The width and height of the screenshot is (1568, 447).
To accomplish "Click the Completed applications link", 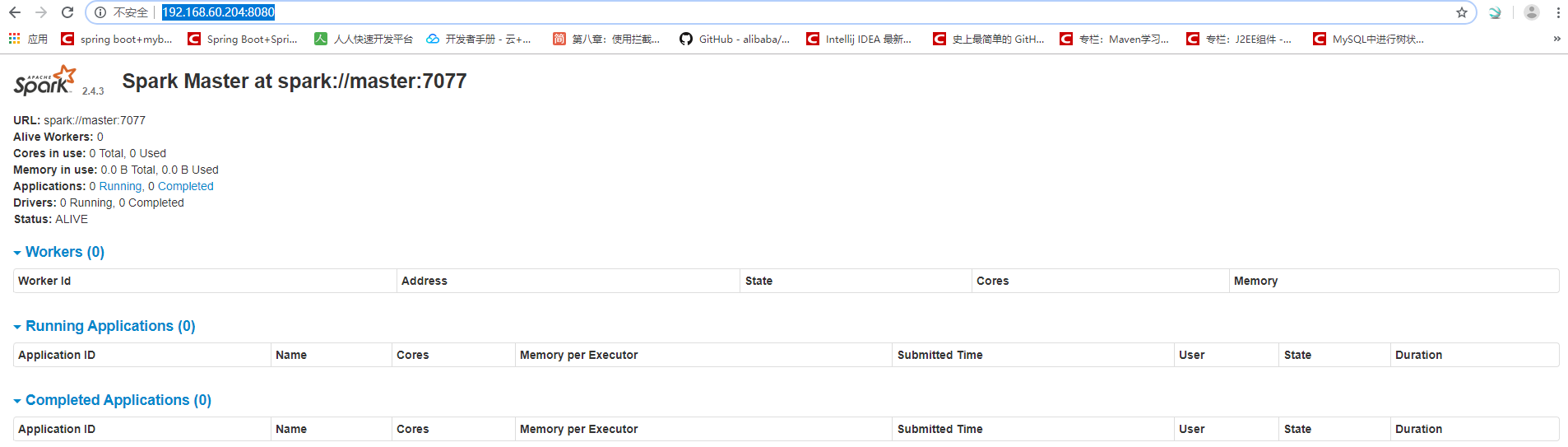I will pos(186,186).
